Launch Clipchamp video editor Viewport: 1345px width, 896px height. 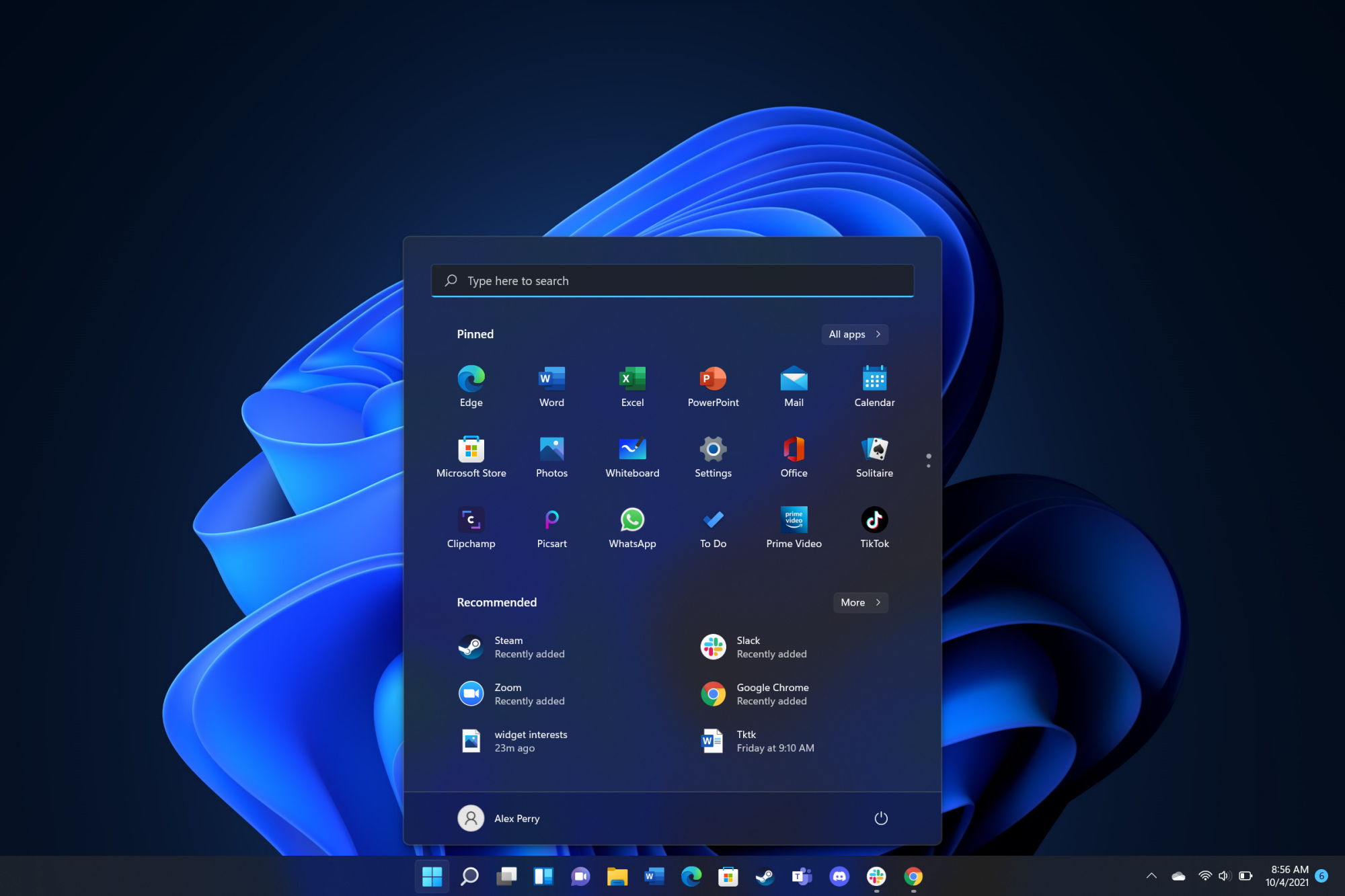click(471, 528)
